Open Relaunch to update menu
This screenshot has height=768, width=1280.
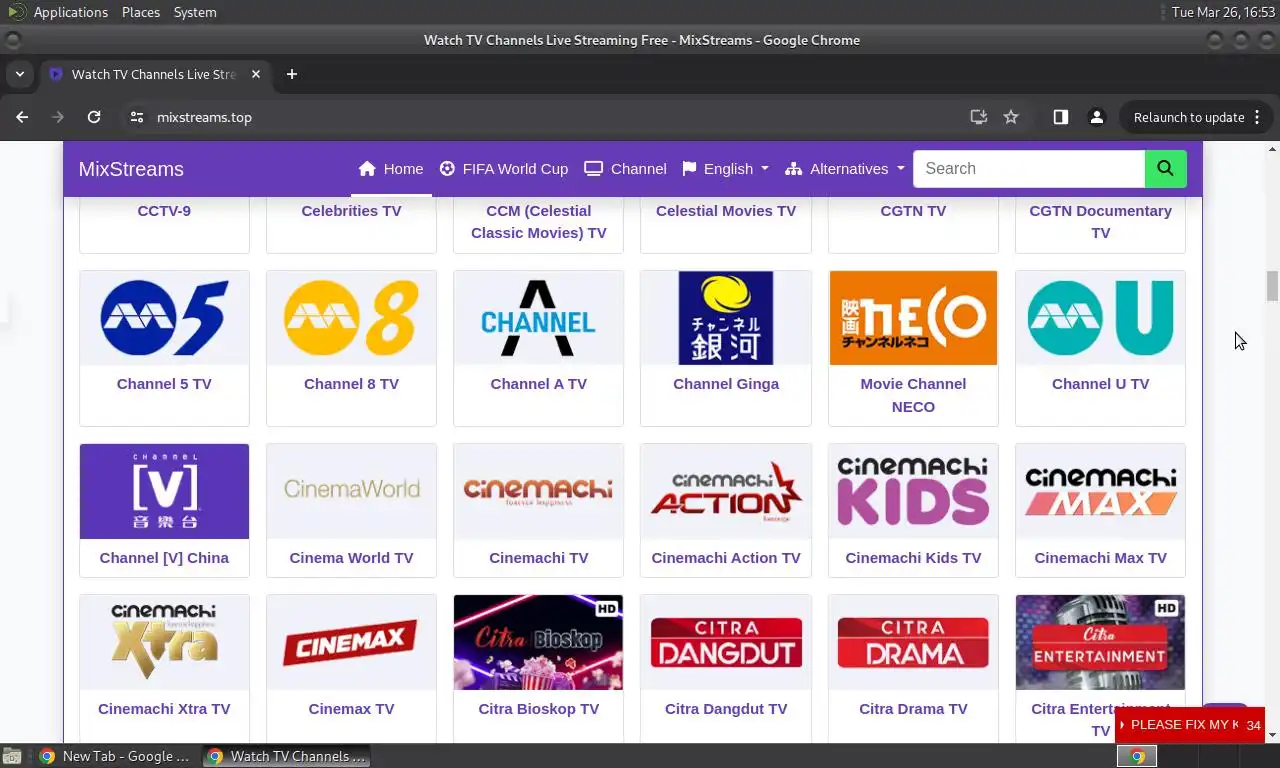[1197, 117]
